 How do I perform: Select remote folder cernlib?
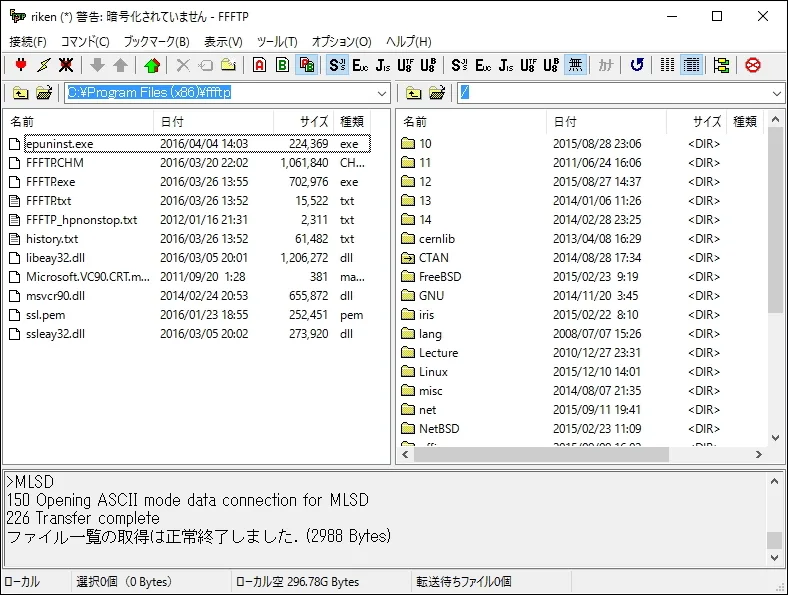[437, 239]
